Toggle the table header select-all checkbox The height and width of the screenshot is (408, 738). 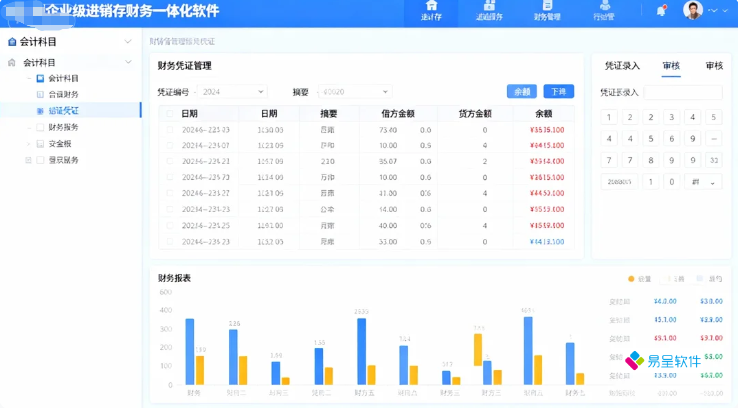(169, 113)
